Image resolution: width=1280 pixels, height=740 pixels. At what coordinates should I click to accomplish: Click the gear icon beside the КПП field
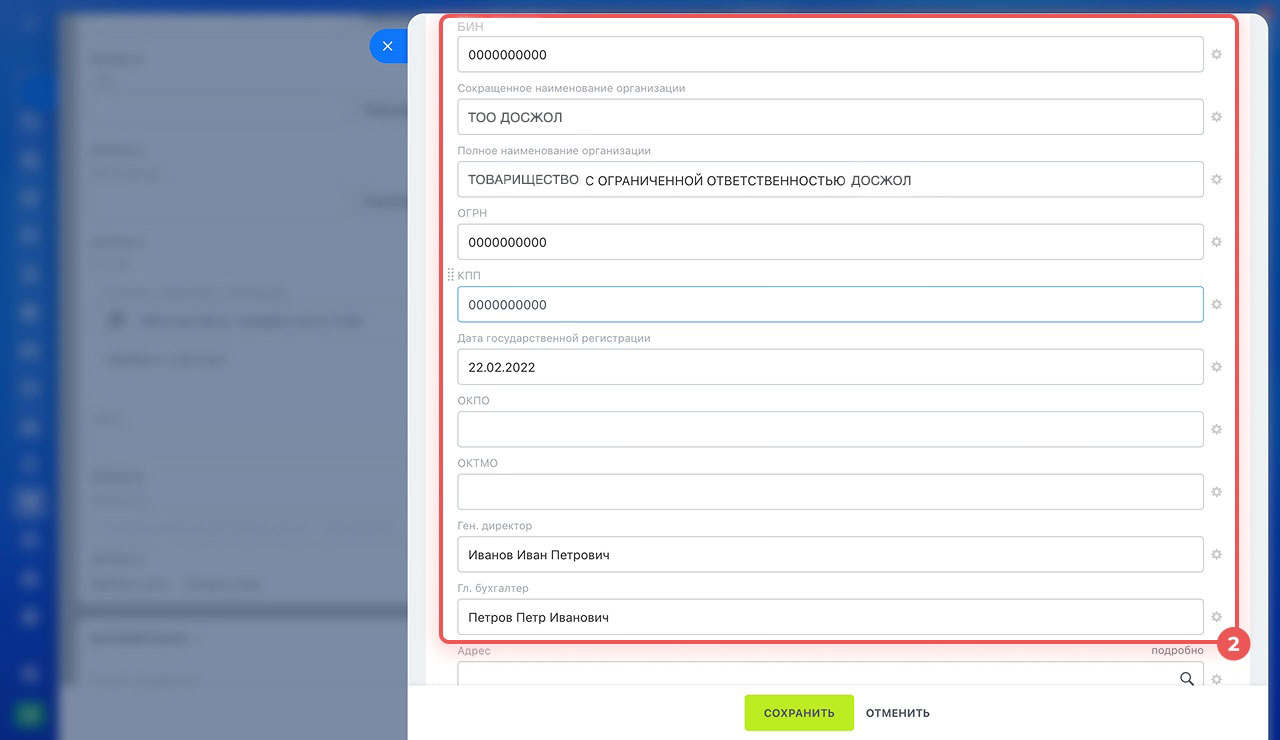coord(1217,305)
